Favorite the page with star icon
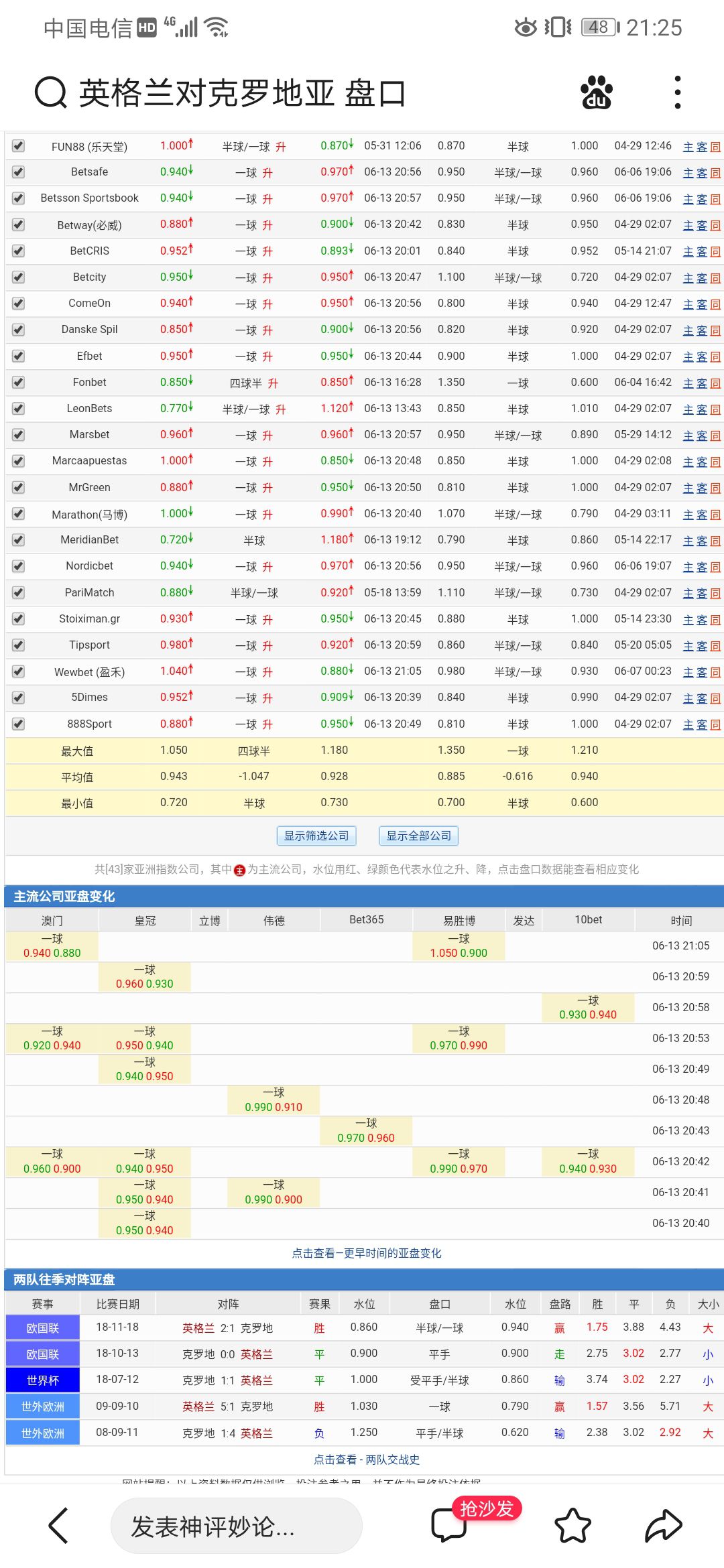This screenshot has height=1568, width=724. pyautogui.click(x=573, y=1526)
